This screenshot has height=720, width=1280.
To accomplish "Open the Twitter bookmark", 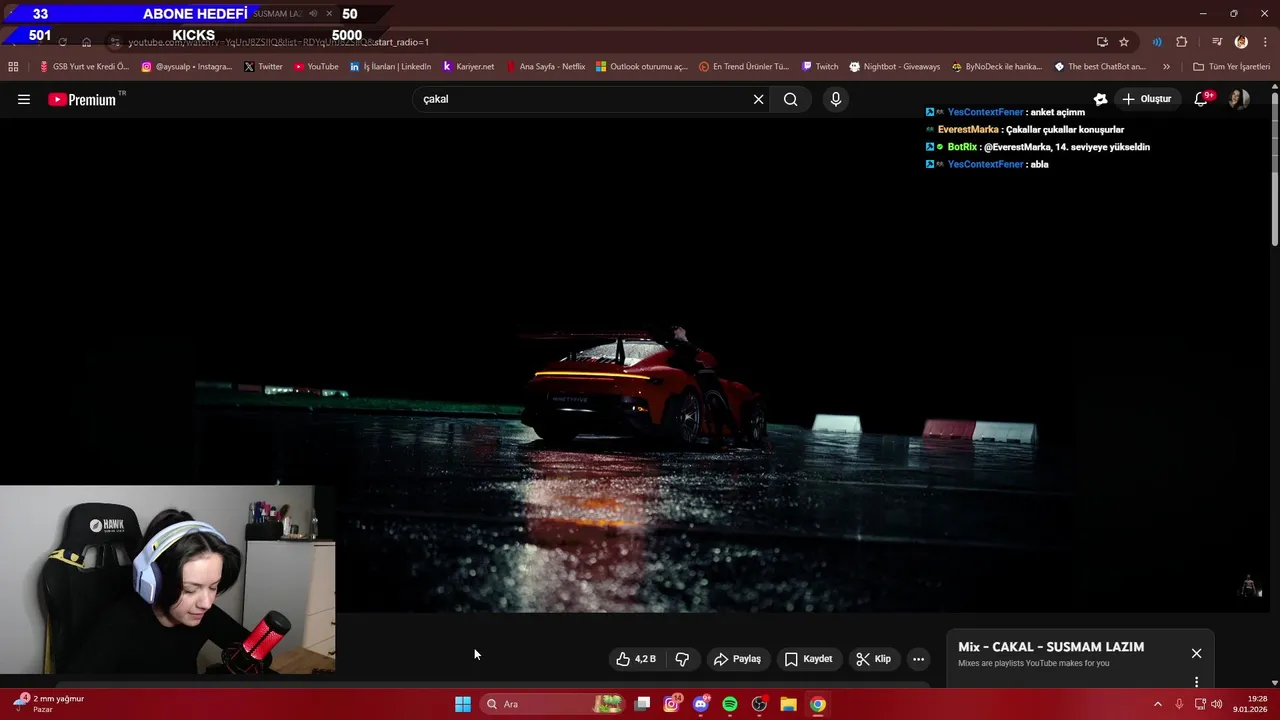I will pos(263,67).
